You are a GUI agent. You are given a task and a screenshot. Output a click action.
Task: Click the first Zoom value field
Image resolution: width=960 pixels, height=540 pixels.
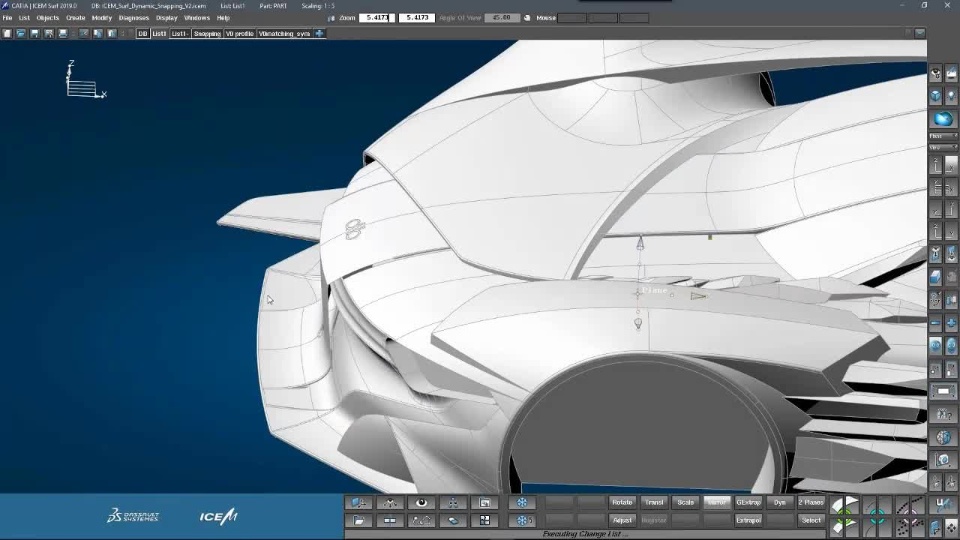point(377,18)
